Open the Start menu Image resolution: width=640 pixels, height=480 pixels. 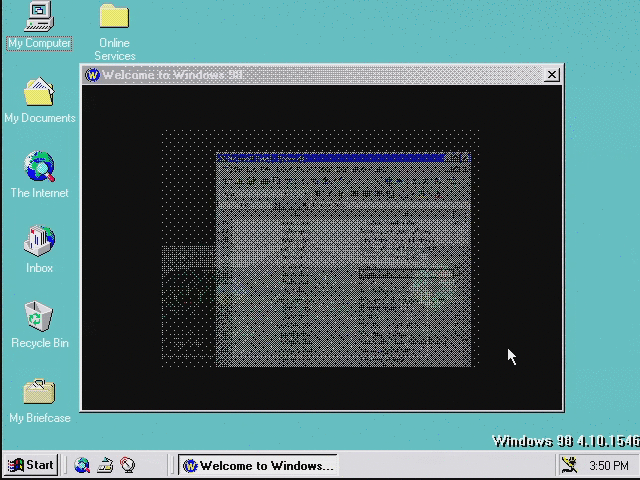click(x=31, y=465)
